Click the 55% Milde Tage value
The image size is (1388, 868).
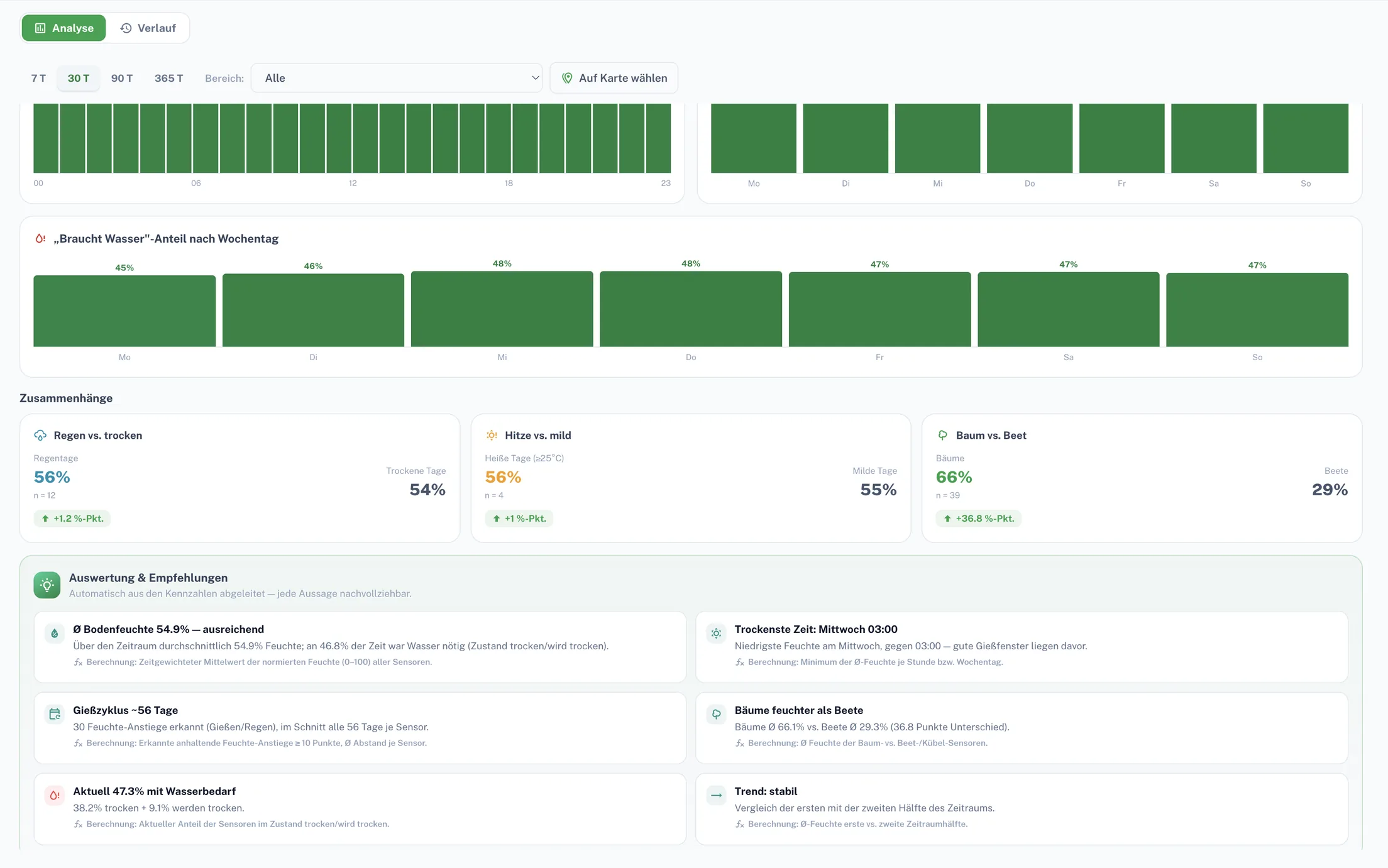tap(878, 490)
